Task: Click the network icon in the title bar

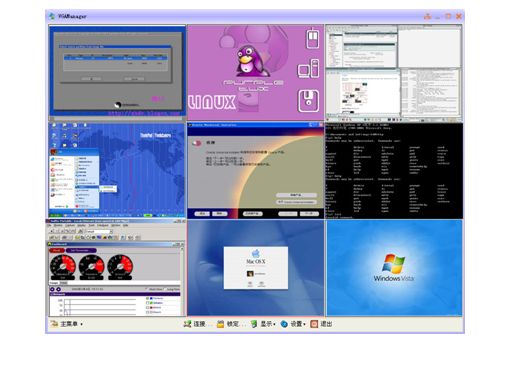Action: [427, 16]
